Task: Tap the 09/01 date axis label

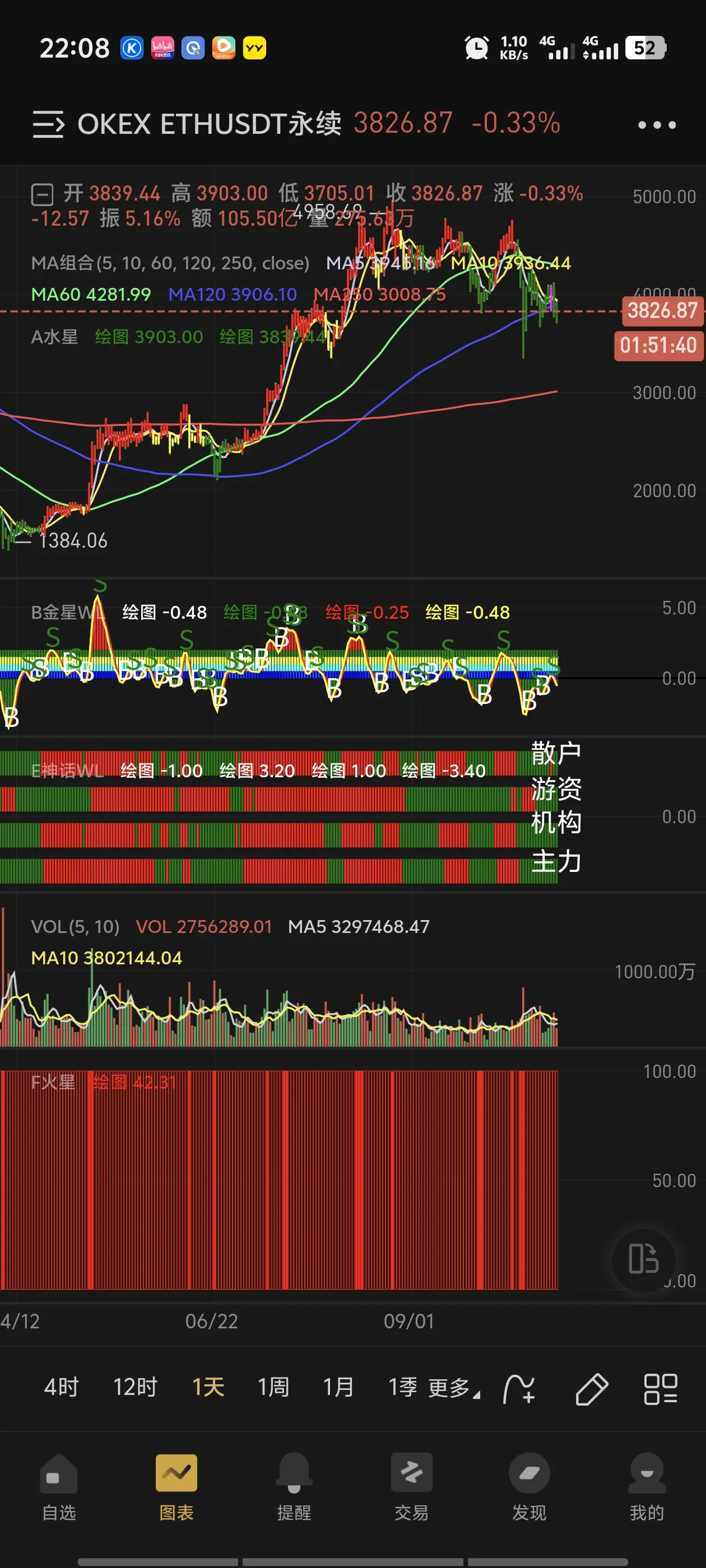Action: [x=408, y=1322]
